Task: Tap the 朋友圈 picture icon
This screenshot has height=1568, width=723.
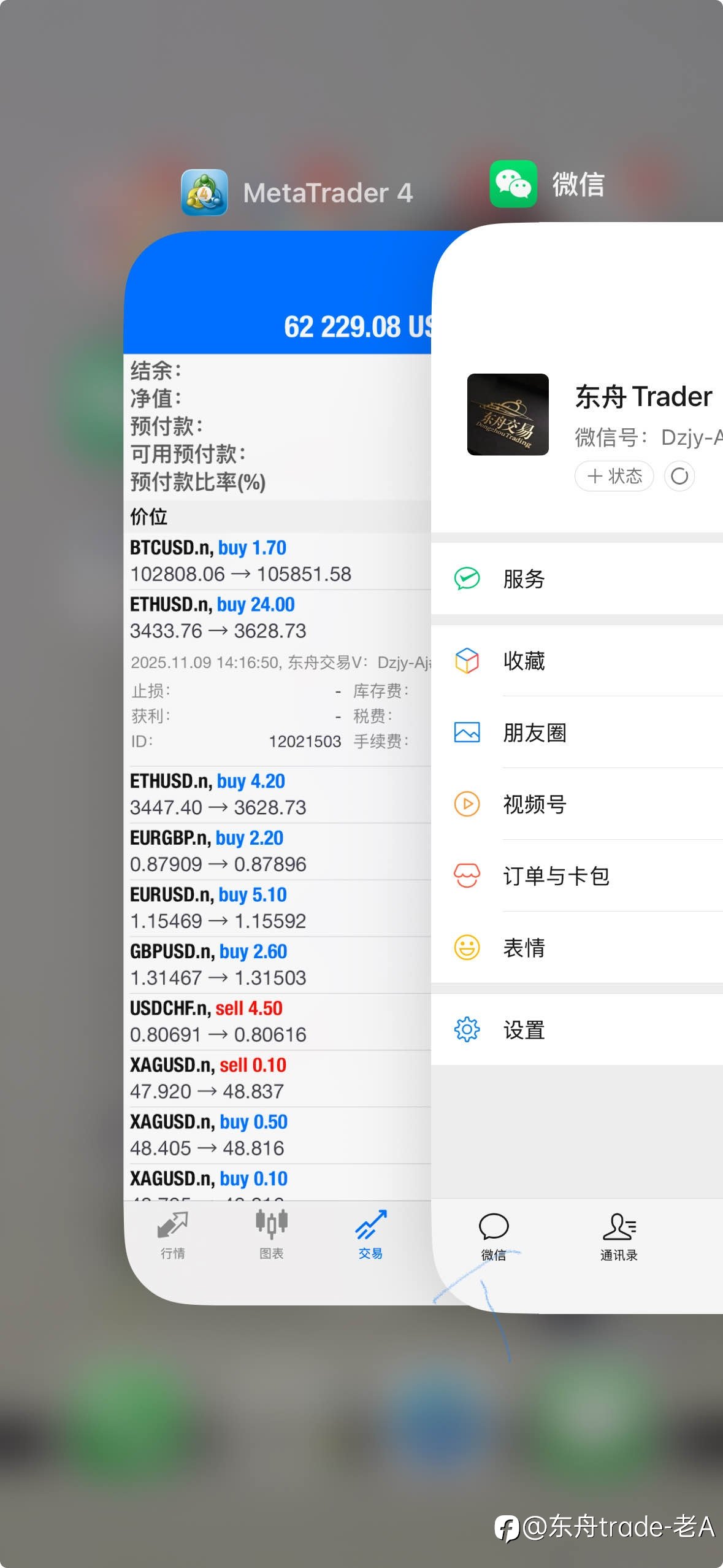Action: coord(467,732)
